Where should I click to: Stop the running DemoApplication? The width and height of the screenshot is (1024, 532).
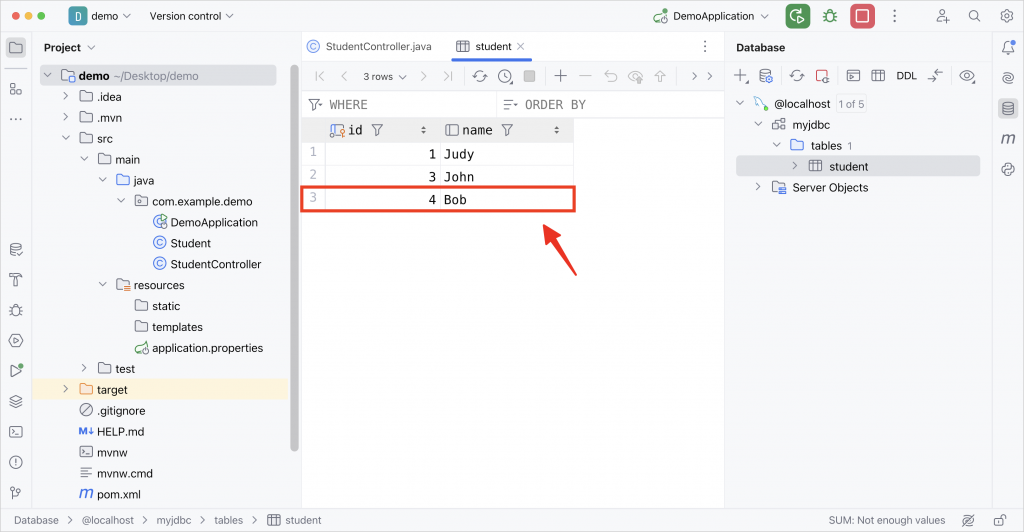[x=862, y=16]
